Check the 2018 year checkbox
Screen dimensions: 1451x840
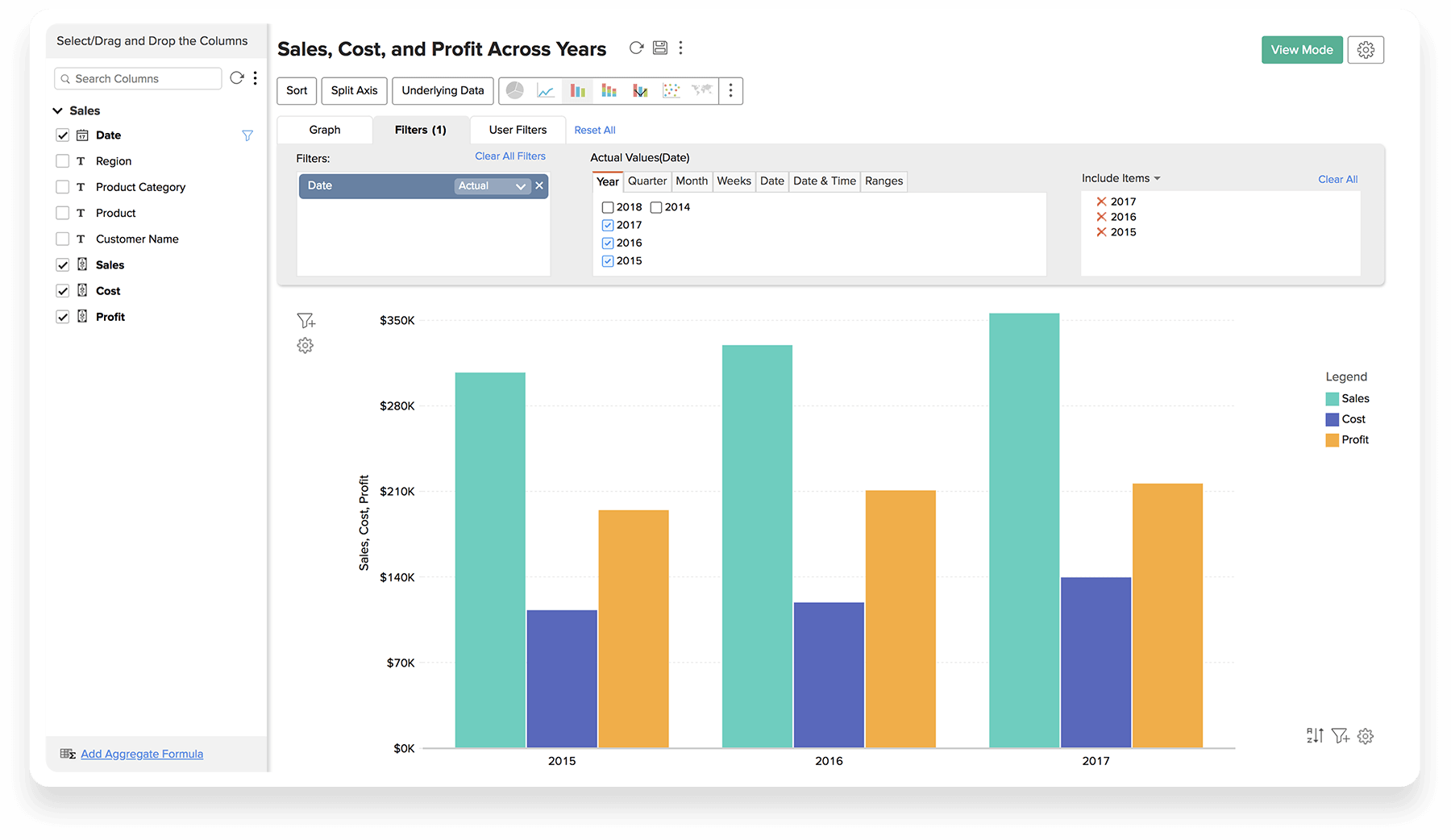(x=608, y=207)
